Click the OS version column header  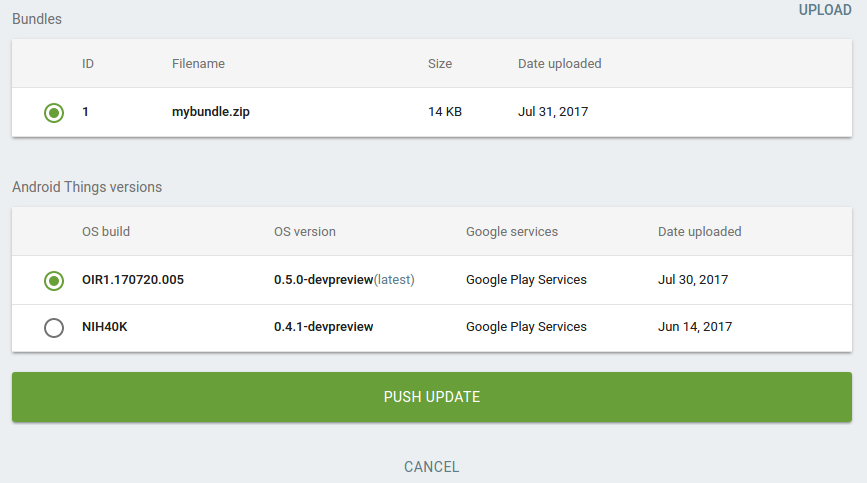click(305, 232)
